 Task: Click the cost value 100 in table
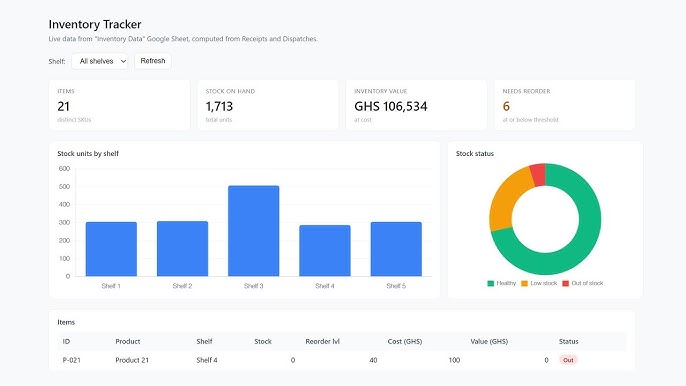[x=454, y=360]
